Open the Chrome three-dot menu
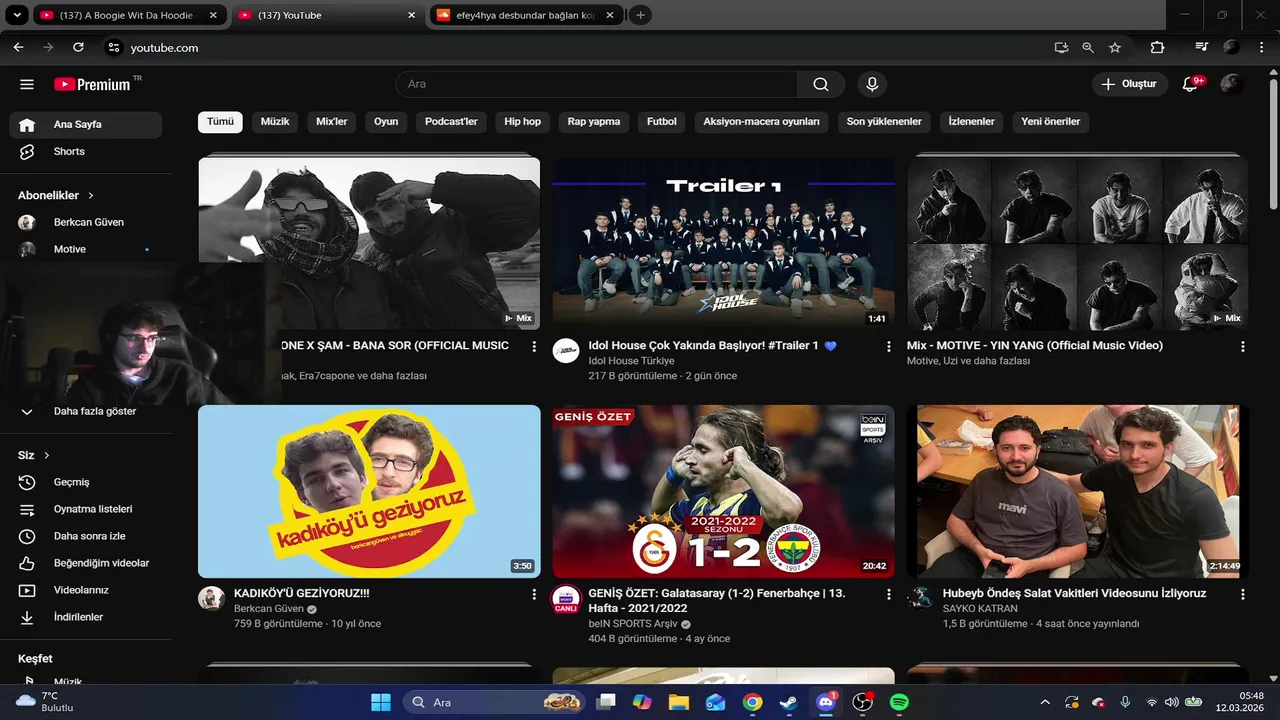Image resolution: width=1280 pixels, height=720 pixels. tap(1261, 47)
